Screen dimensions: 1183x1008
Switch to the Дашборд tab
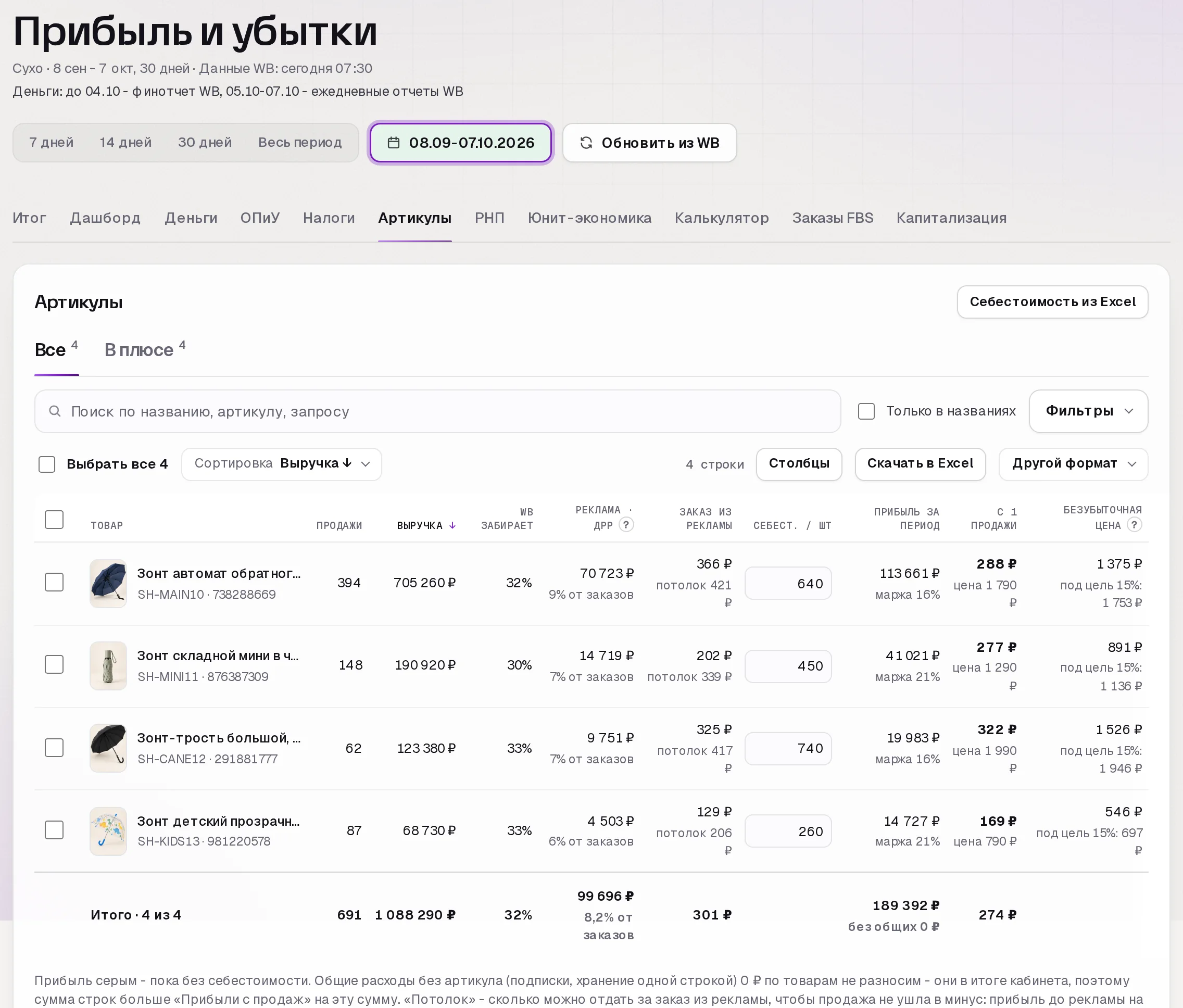coord(105,218)
